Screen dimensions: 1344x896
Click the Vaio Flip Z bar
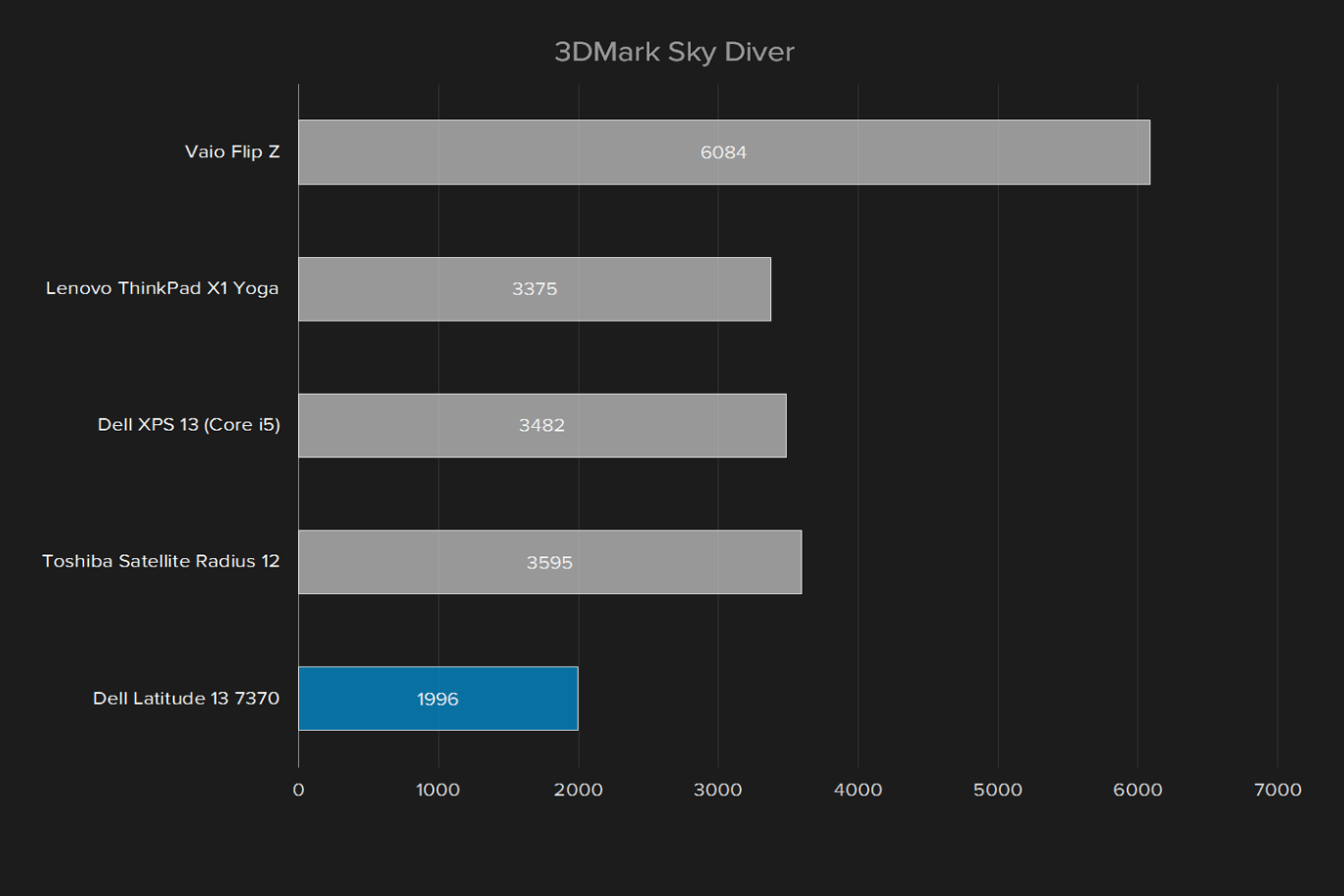coord(724,152)
